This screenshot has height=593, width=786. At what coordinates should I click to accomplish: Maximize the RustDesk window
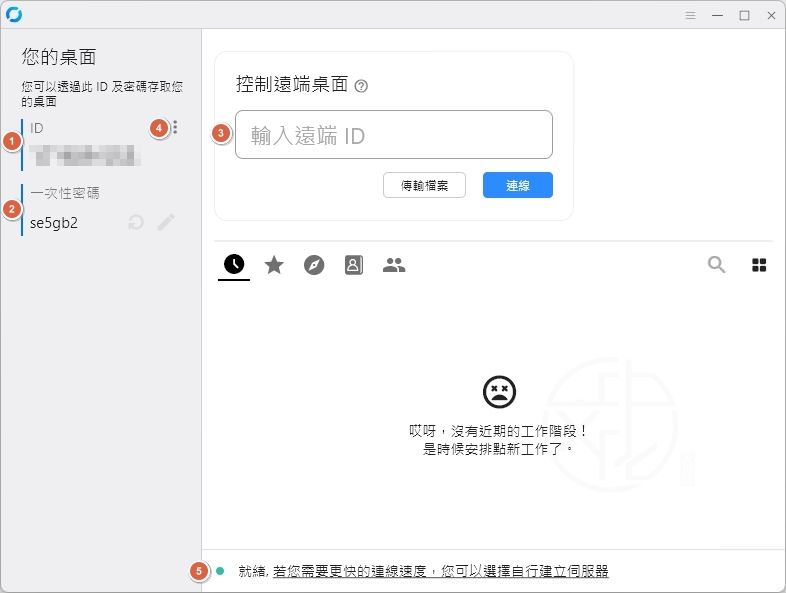[x=744, y=15]
